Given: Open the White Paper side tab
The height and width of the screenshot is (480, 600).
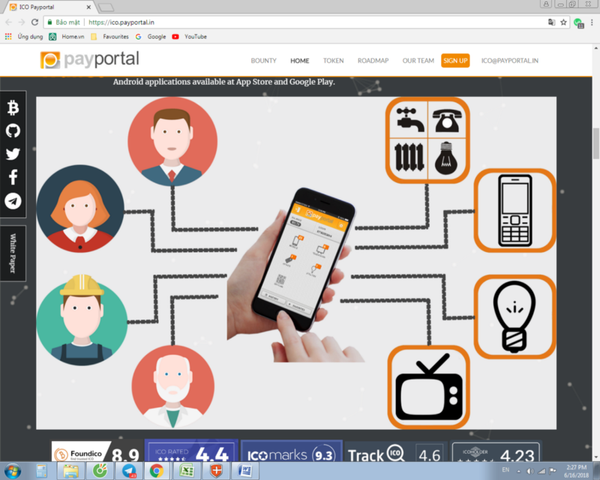Looking at the screenshot, I should (x=13, y=253).
